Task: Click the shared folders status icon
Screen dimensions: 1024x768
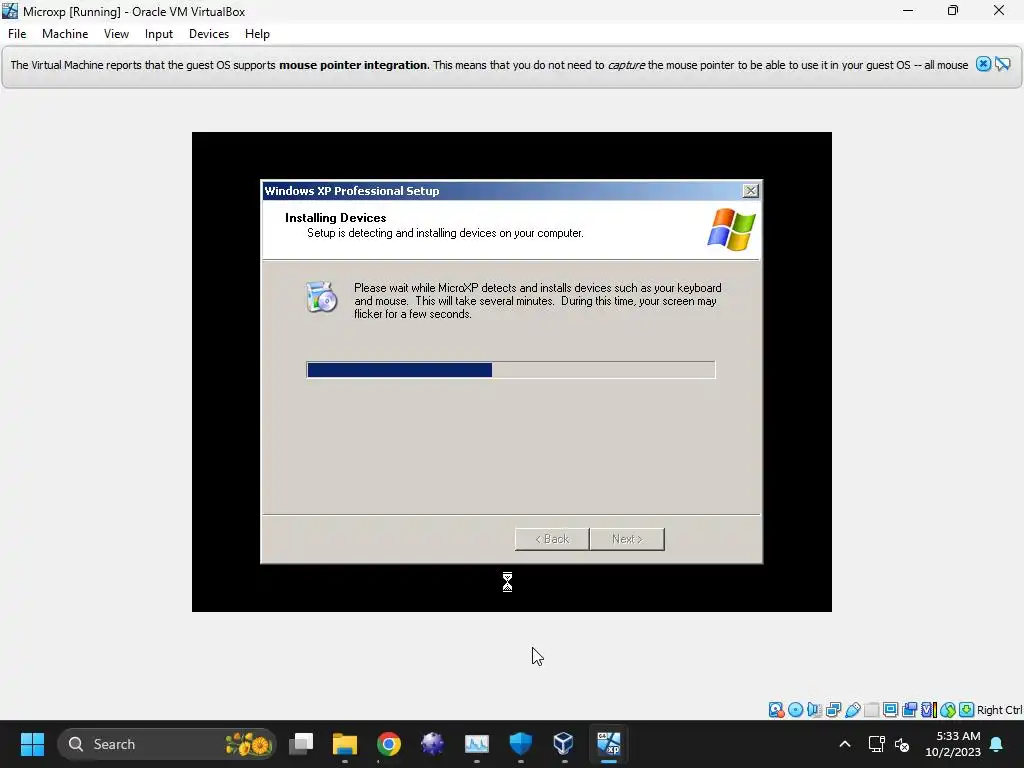Action: point(871,710)
